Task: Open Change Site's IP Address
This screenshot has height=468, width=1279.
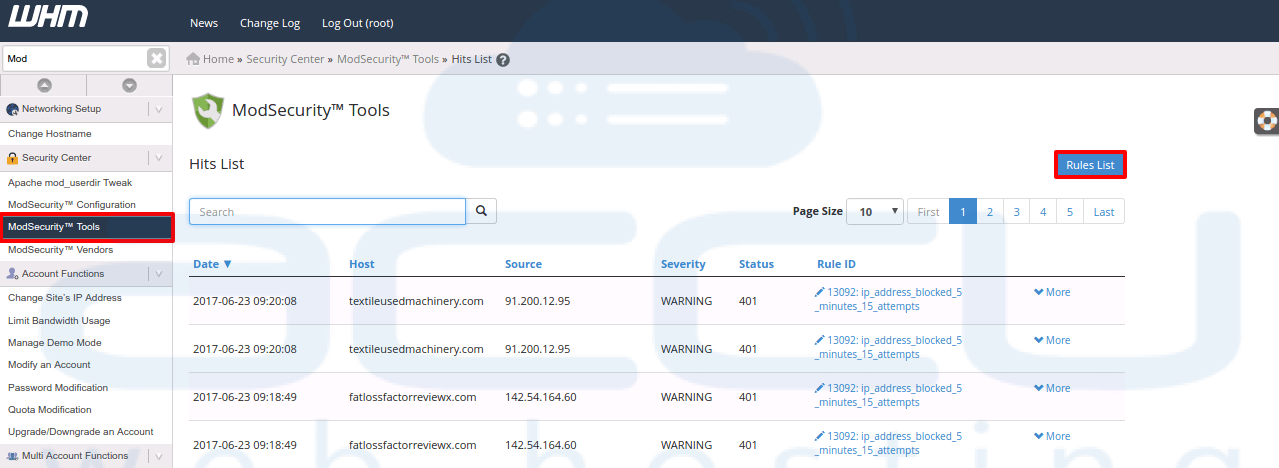Action: [x=65, y=298]
